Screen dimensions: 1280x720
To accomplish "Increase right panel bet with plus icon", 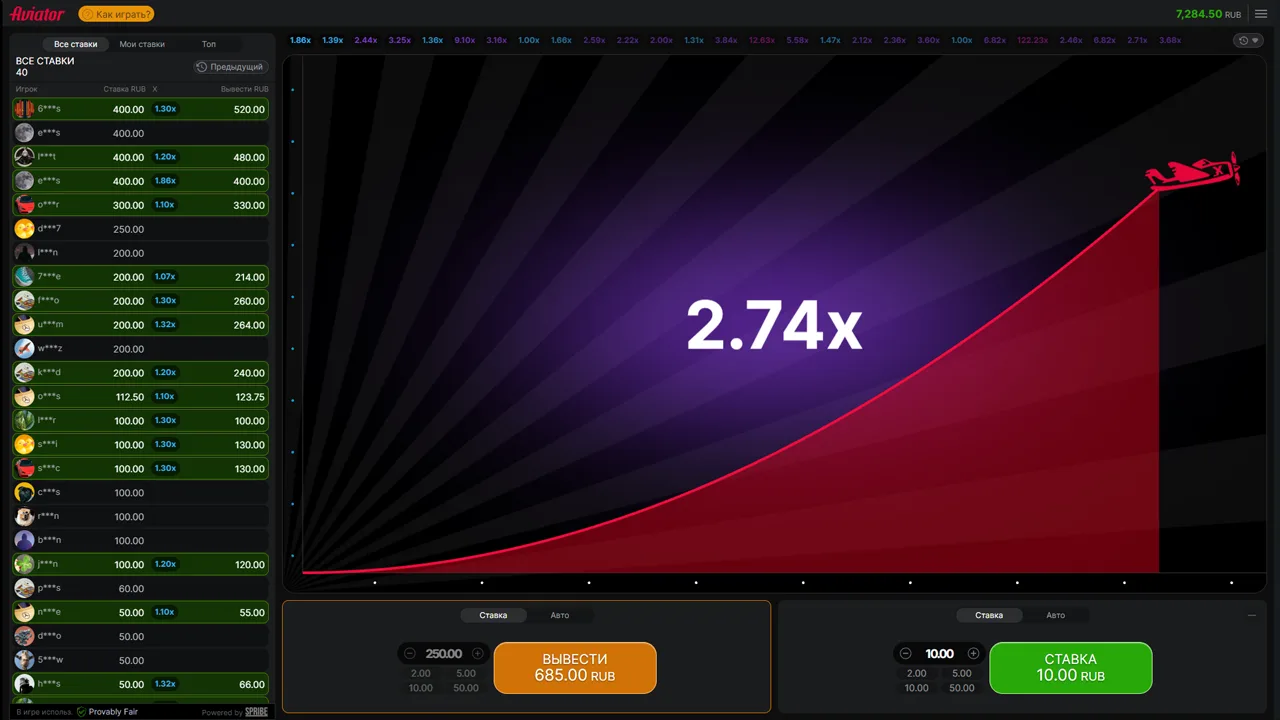I will tap(973, 654).
